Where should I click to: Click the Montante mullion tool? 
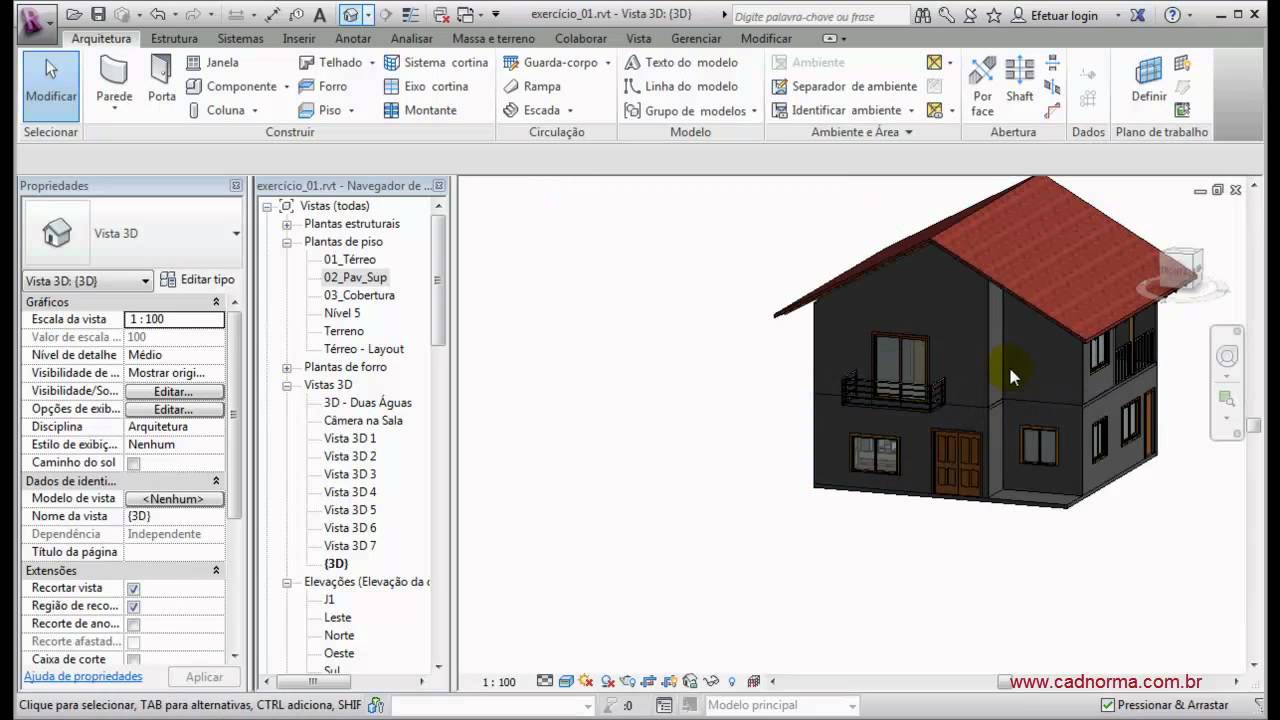coord(420,110)
